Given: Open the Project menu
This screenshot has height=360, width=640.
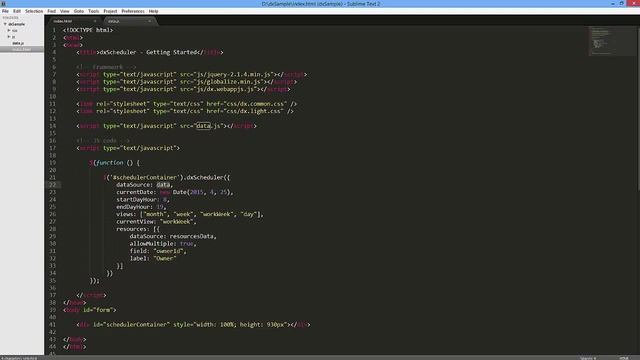Looking at the screenshot, I should pyautogui.click(x=110, y=11).
